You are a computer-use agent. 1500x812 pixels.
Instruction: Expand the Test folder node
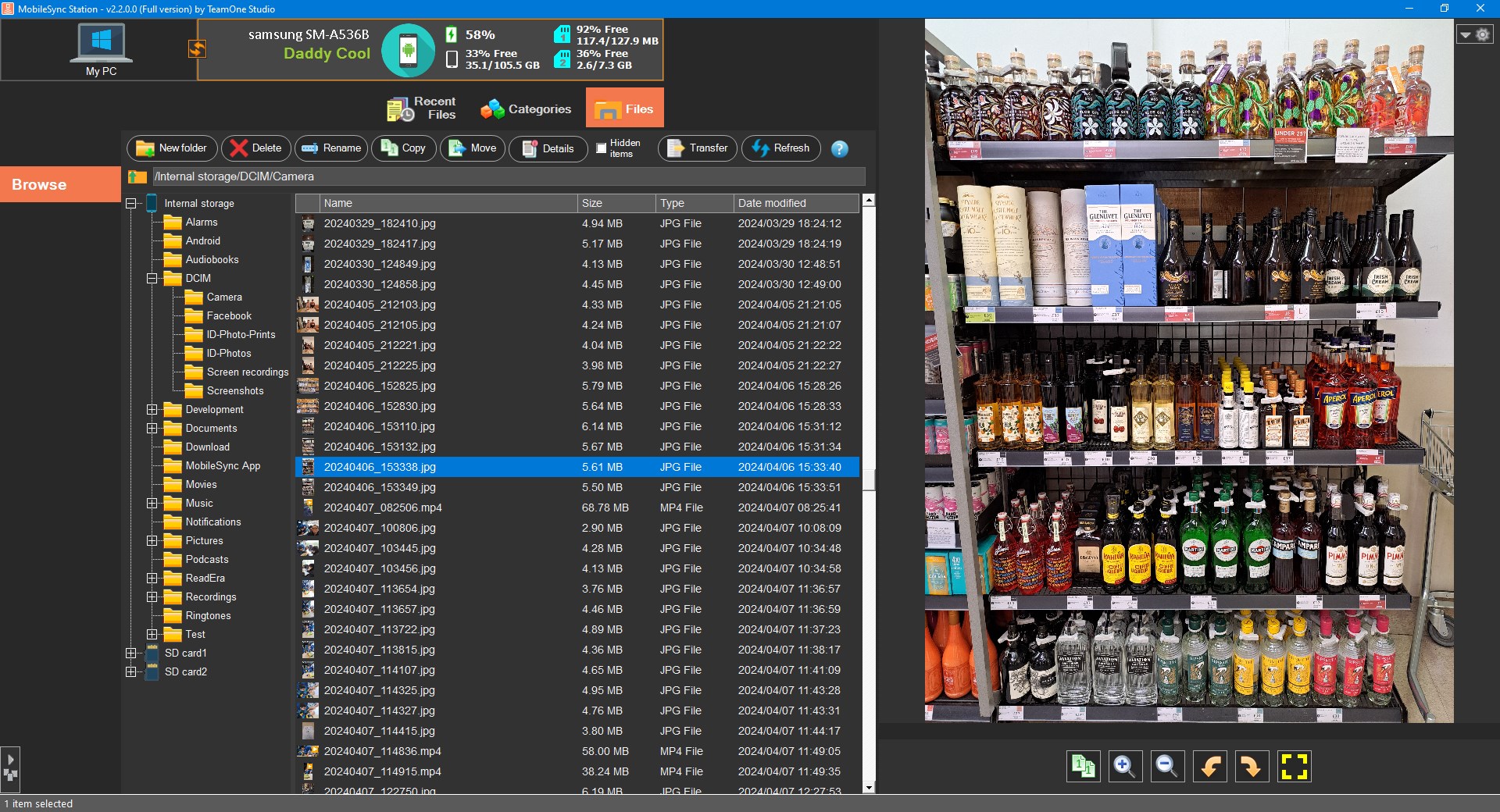tap(152, 635)
